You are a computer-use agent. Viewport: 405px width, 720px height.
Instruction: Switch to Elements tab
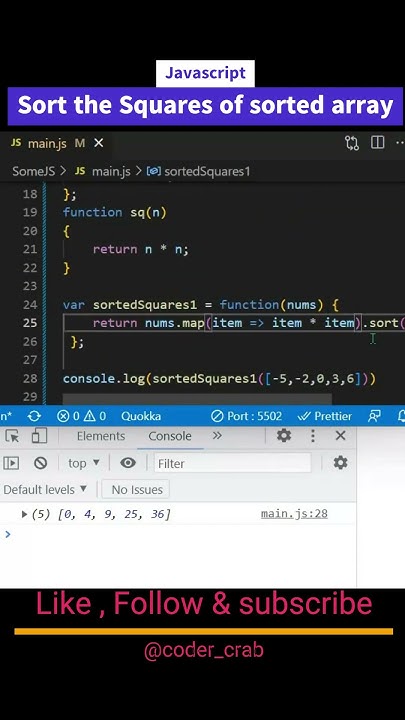pyautogui.click(x=101, y=436)
